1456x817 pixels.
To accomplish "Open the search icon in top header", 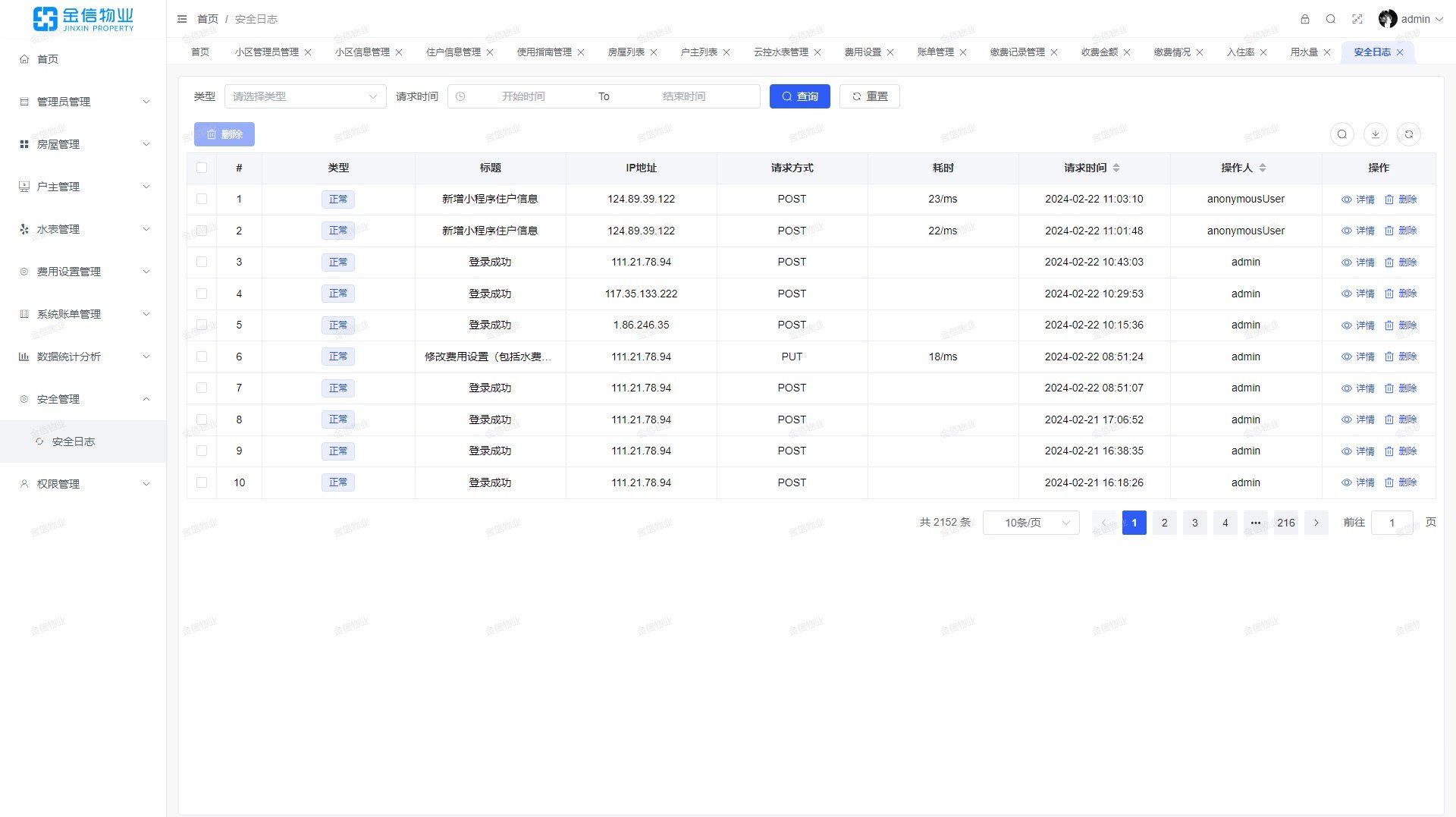I will tap(1330, 19).
